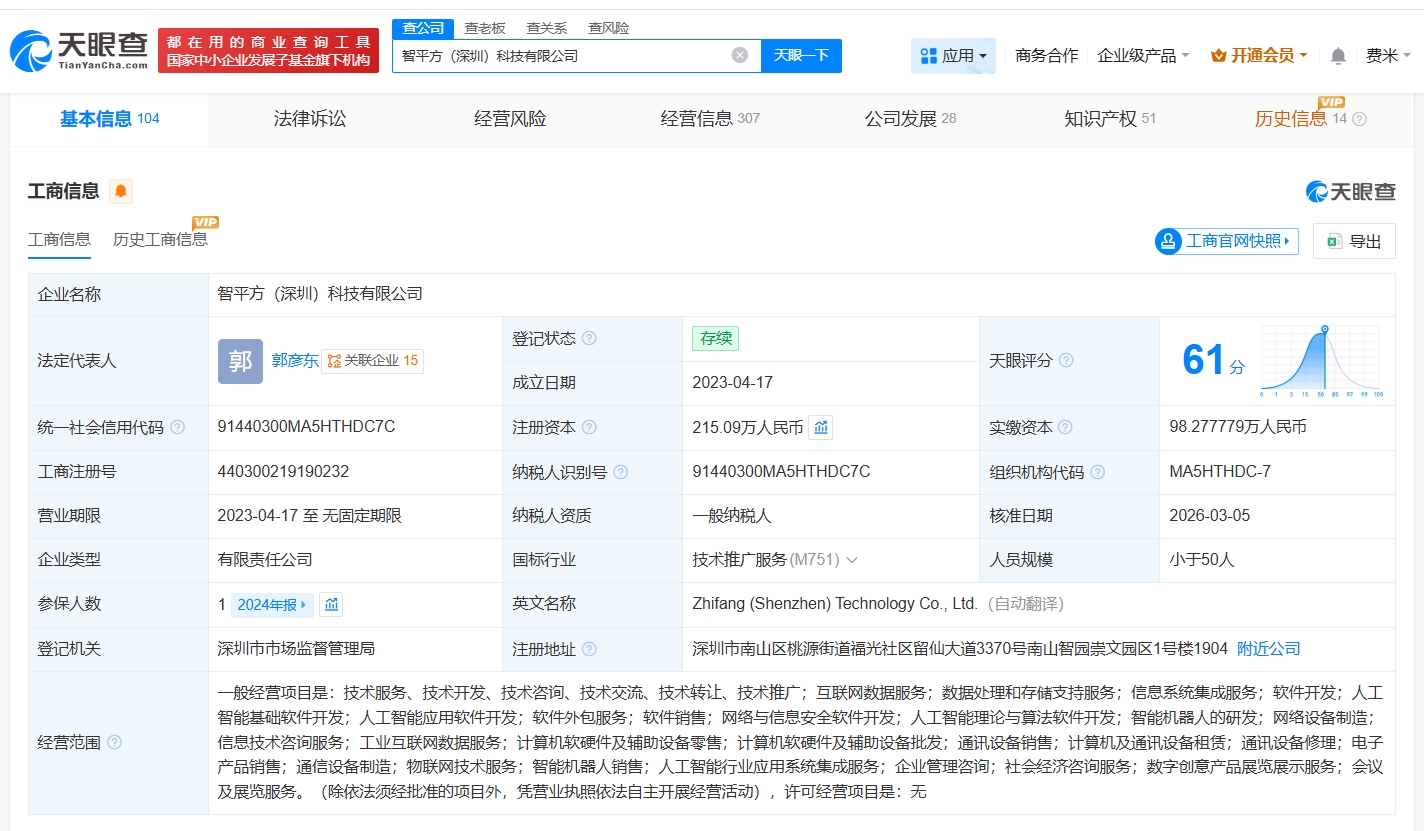
Task: Click help icon next to 统一社会信用代码
Action: 178,428
